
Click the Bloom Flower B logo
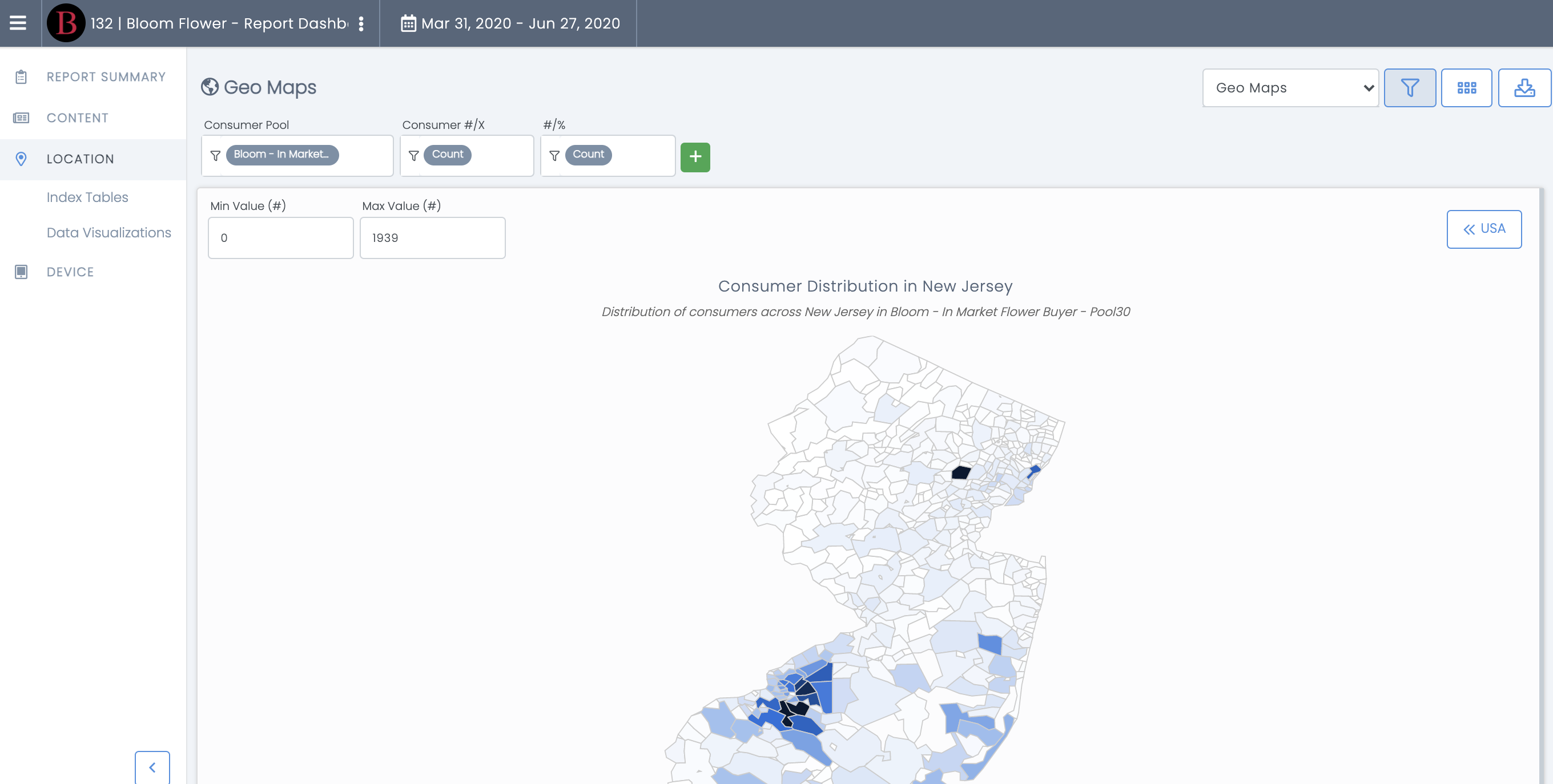pyautogui.click(x=66, y=23)
